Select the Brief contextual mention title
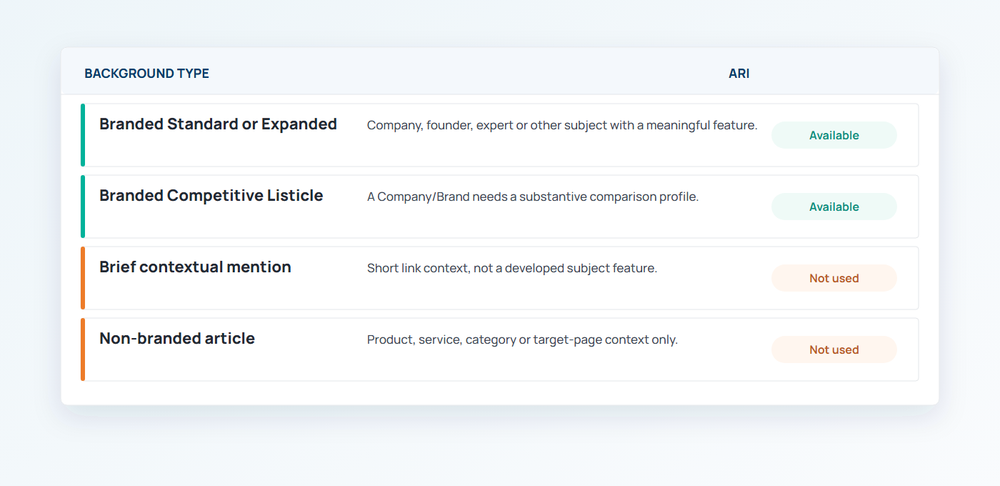Screen dimensions: 1000x486 point(195,267)
